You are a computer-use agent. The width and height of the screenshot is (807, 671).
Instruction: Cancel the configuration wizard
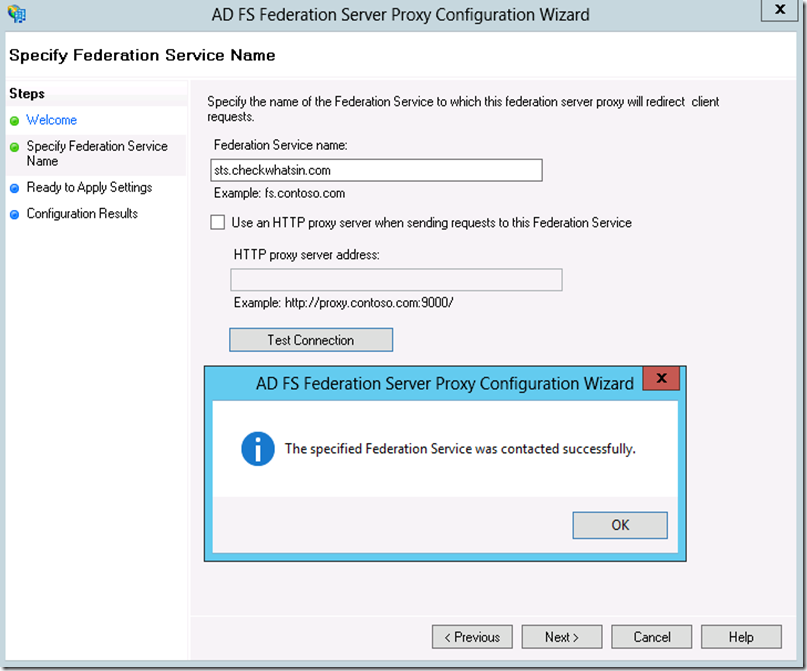pos(652,637)
